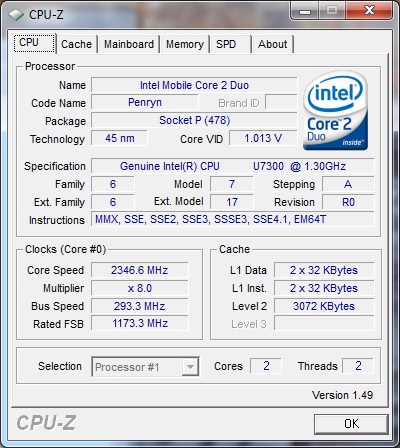Open the Cache tab
400x448 pixels.
(x=76, y=44)
